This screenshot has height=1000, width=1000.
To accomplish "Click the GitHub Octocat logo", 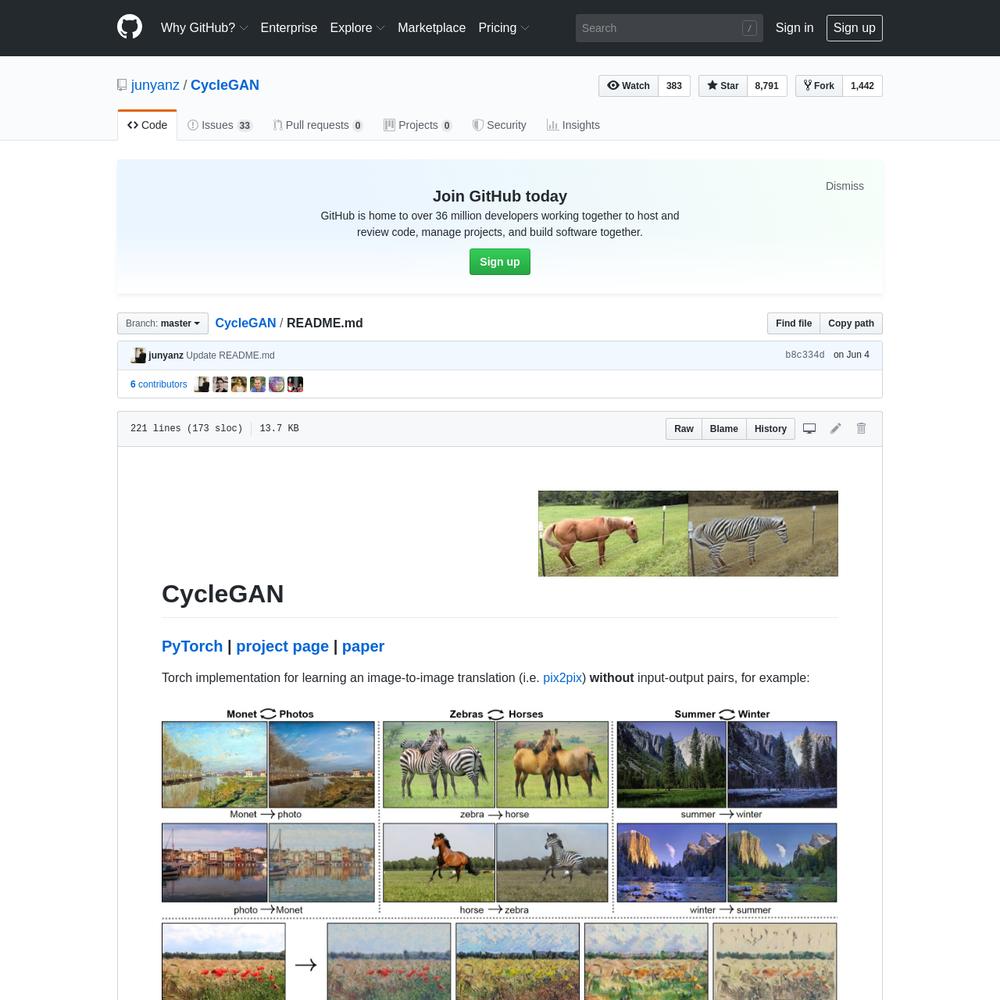I will click(x=129, y=27).
